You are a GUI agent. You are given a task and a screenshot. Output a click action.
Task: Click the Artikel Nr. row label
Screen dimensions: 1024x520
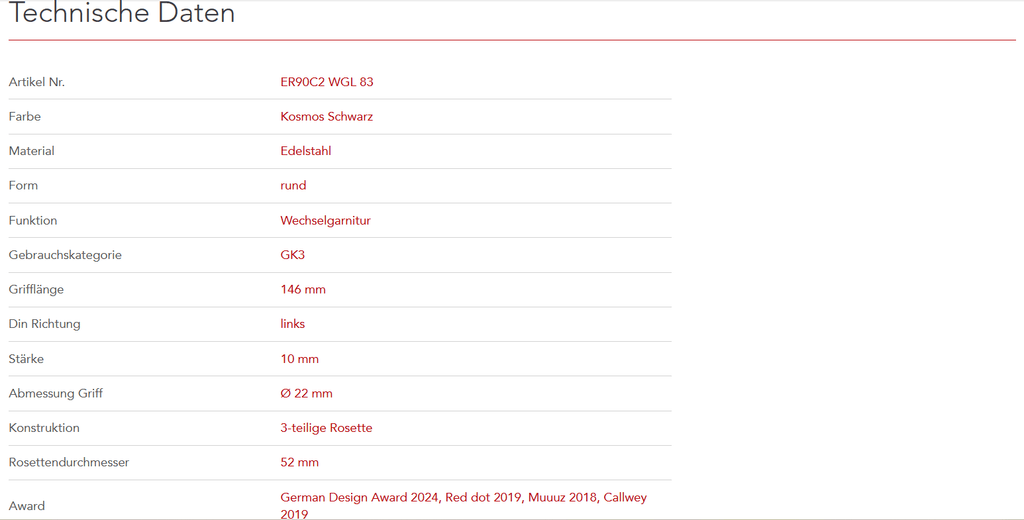pos(36,82)
